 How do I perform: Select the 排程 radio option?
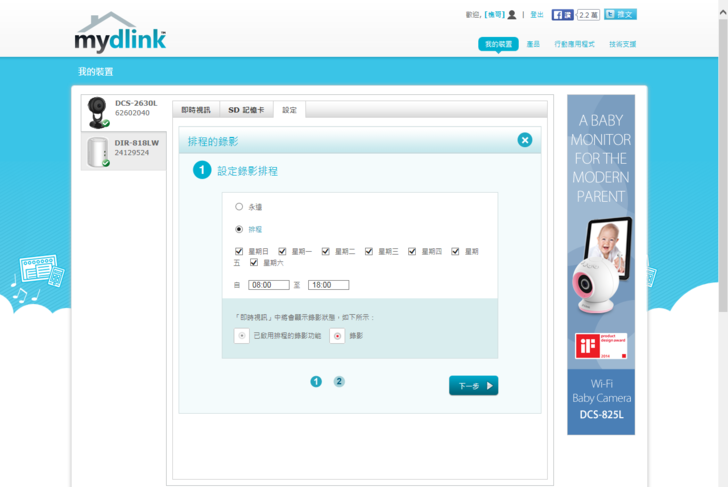[x=239, y=229]
